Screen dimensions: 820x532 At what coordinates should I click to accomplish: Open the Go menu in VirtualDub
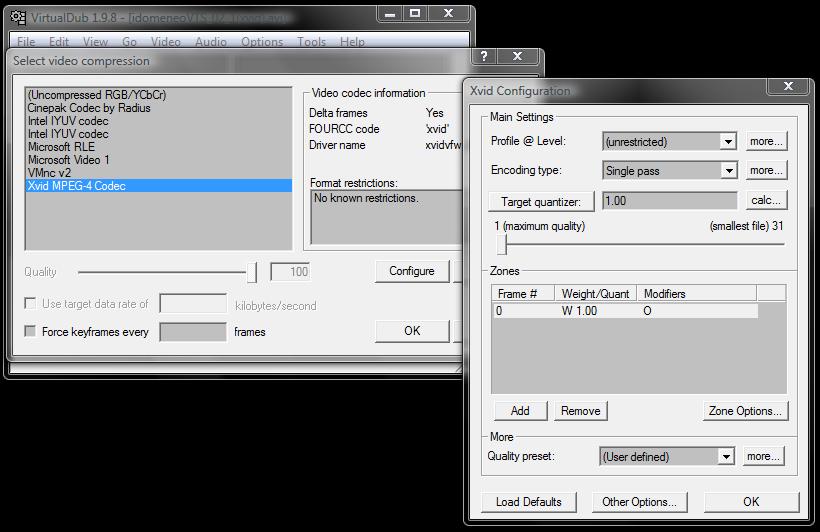(129, 42)
